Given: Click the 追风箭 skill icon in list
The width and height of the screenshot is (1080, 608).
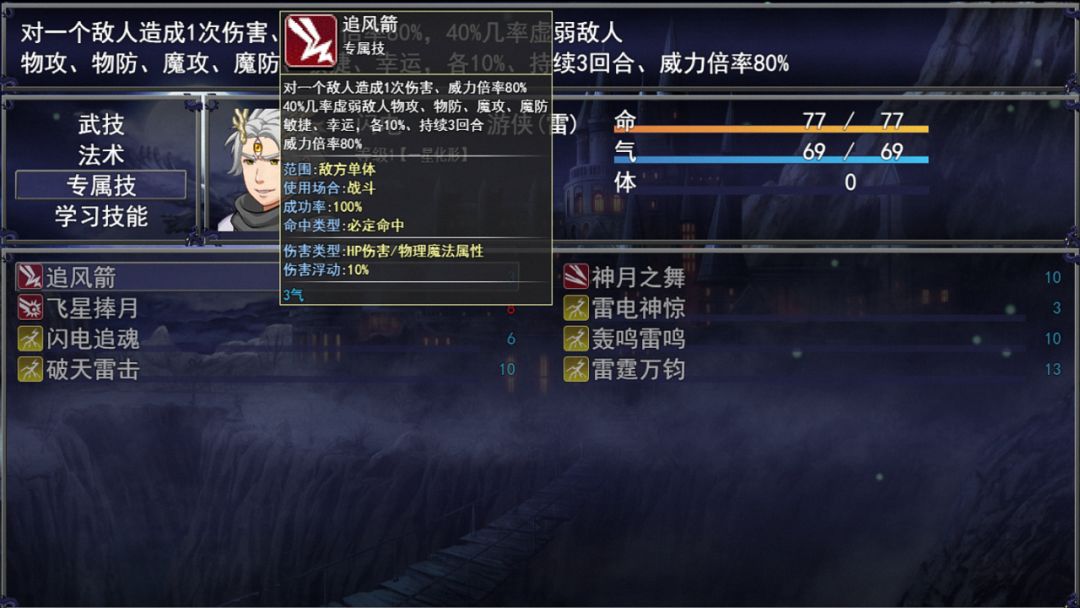Looking at the screenshot, I should pos(30,277).
